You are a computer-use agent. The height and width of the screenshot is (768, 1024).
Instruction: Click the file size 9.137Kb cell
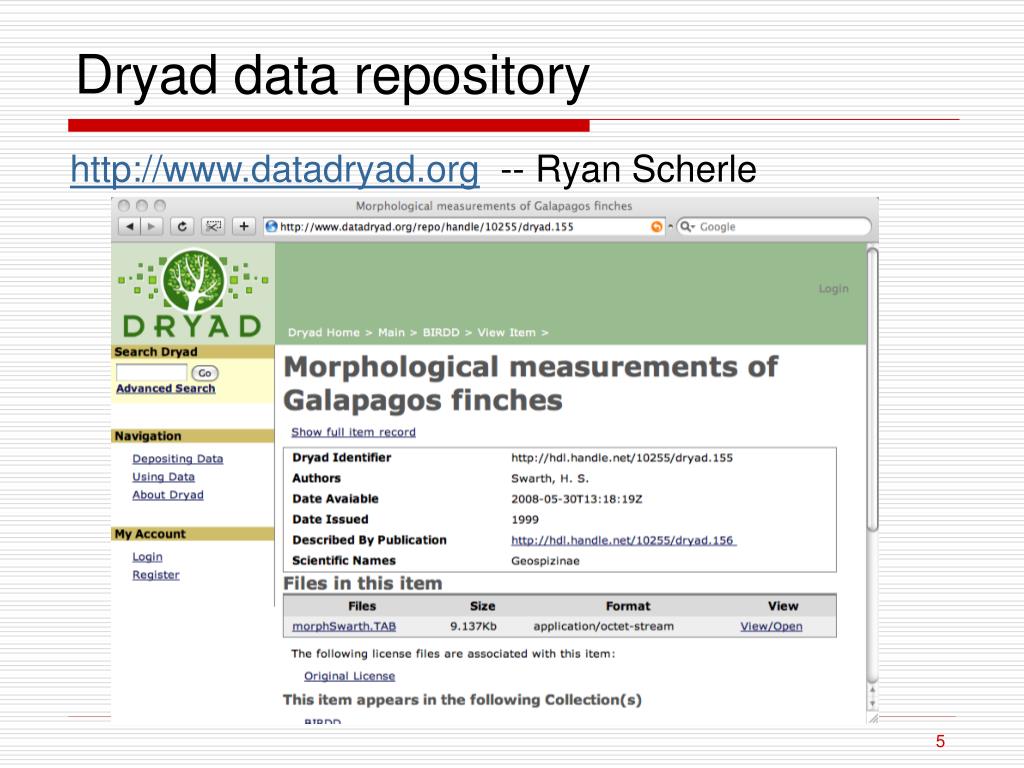(x=473, y=626)
